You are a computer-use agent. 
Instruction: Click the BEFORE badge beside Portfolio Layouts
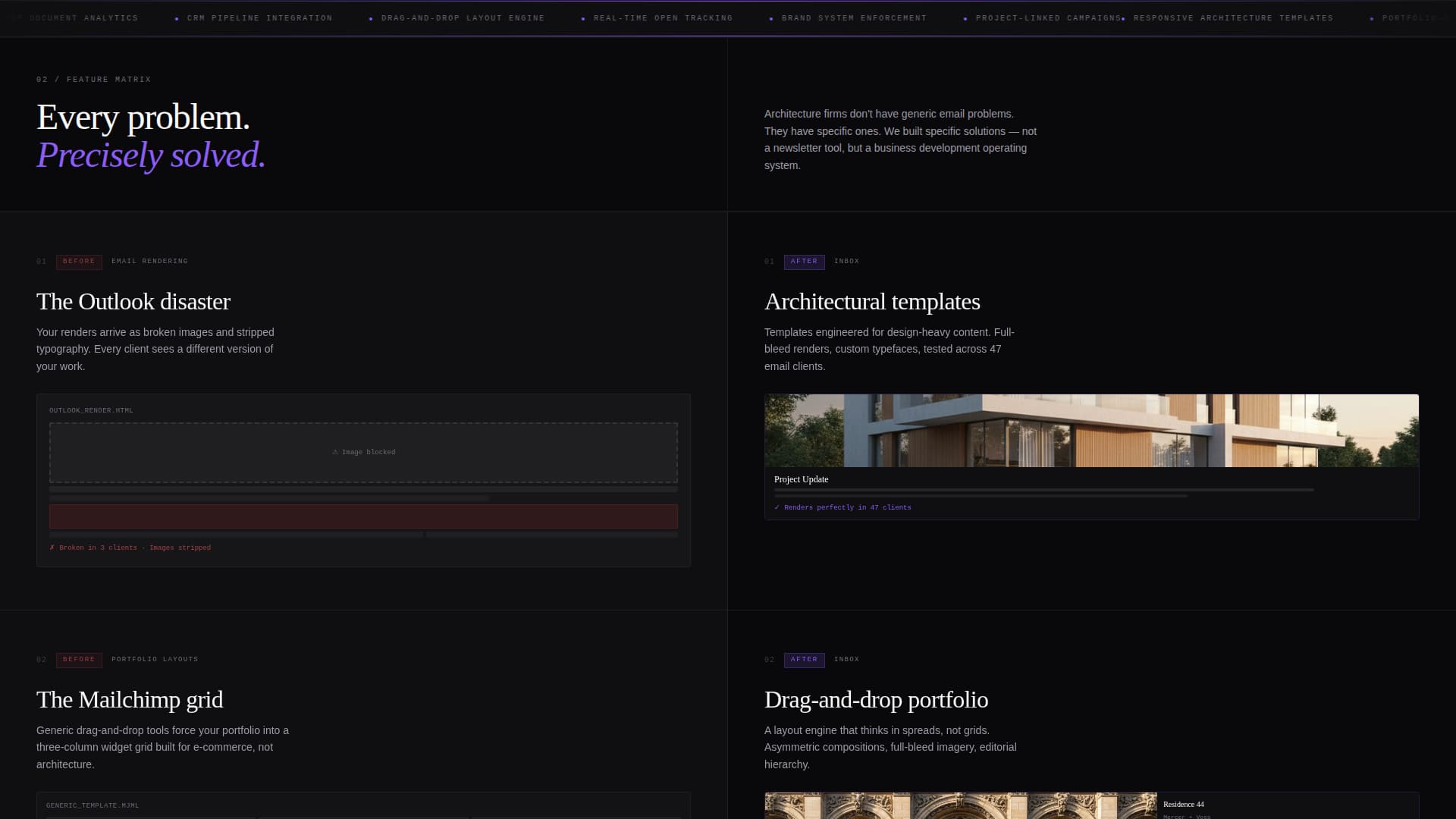(x=79, y=660)
